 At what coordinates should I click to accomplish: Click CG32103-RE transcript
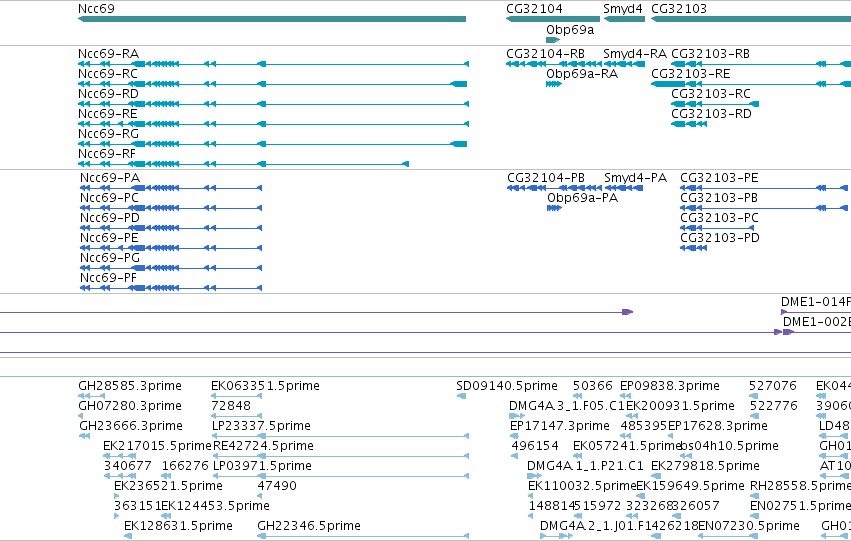[x=751, y=84]
